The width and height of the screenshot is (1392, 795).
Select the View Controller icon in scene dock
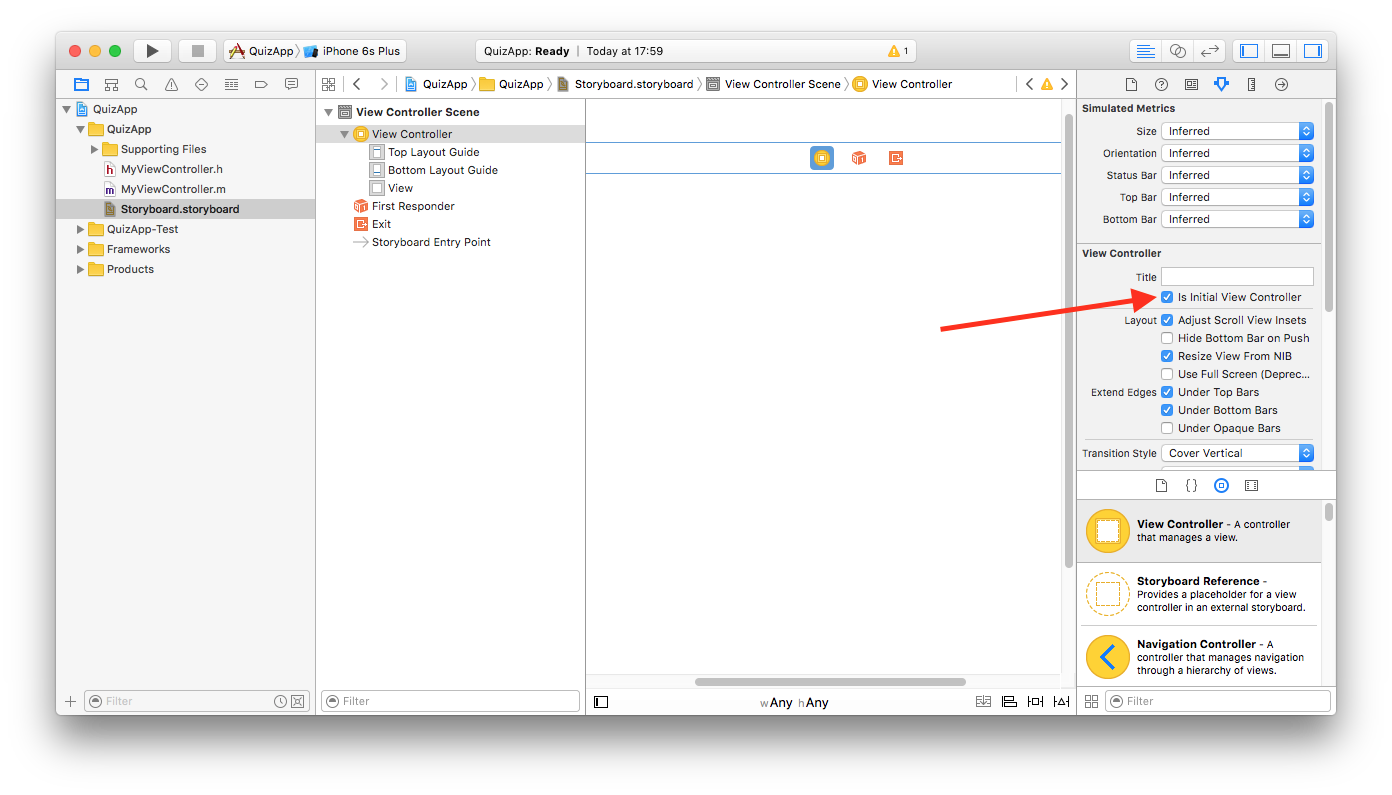point(822,158)
